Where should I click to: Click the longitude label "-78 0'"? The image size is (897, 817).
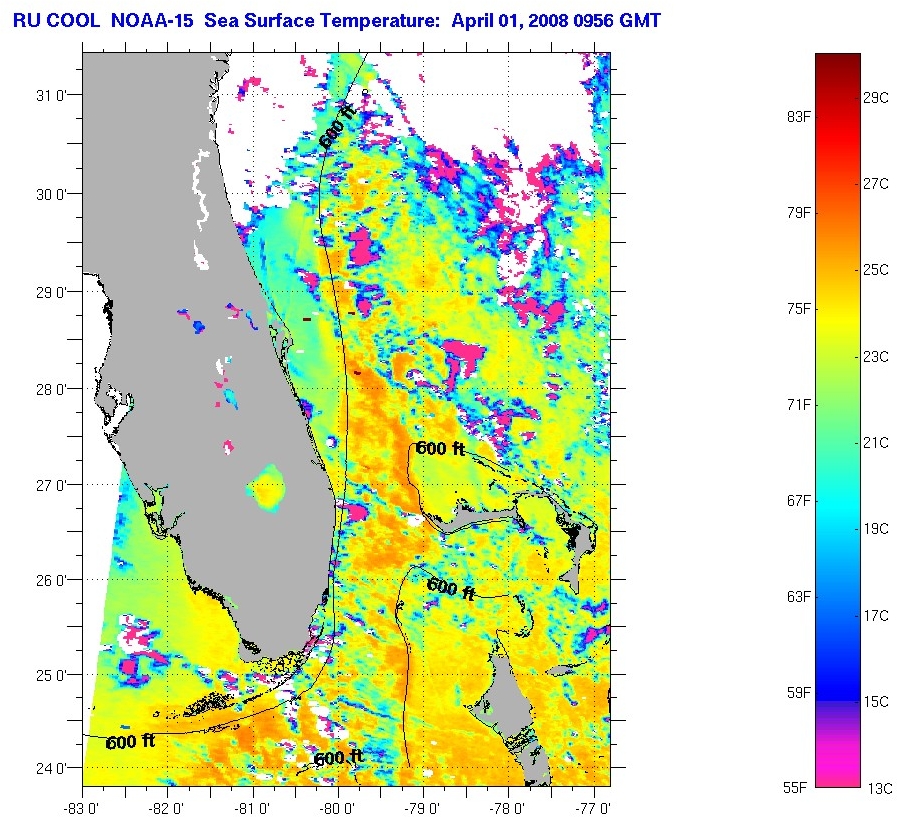(x=507, y=808)
